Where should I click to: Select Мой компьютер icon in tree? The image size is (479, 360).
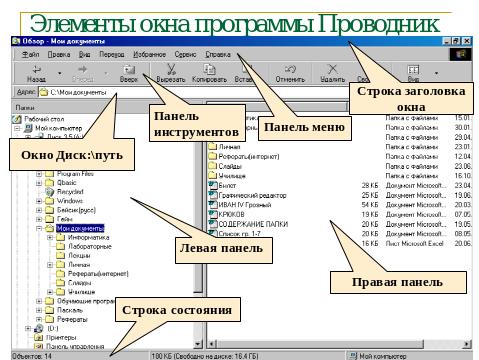click(x=29, y=128)
